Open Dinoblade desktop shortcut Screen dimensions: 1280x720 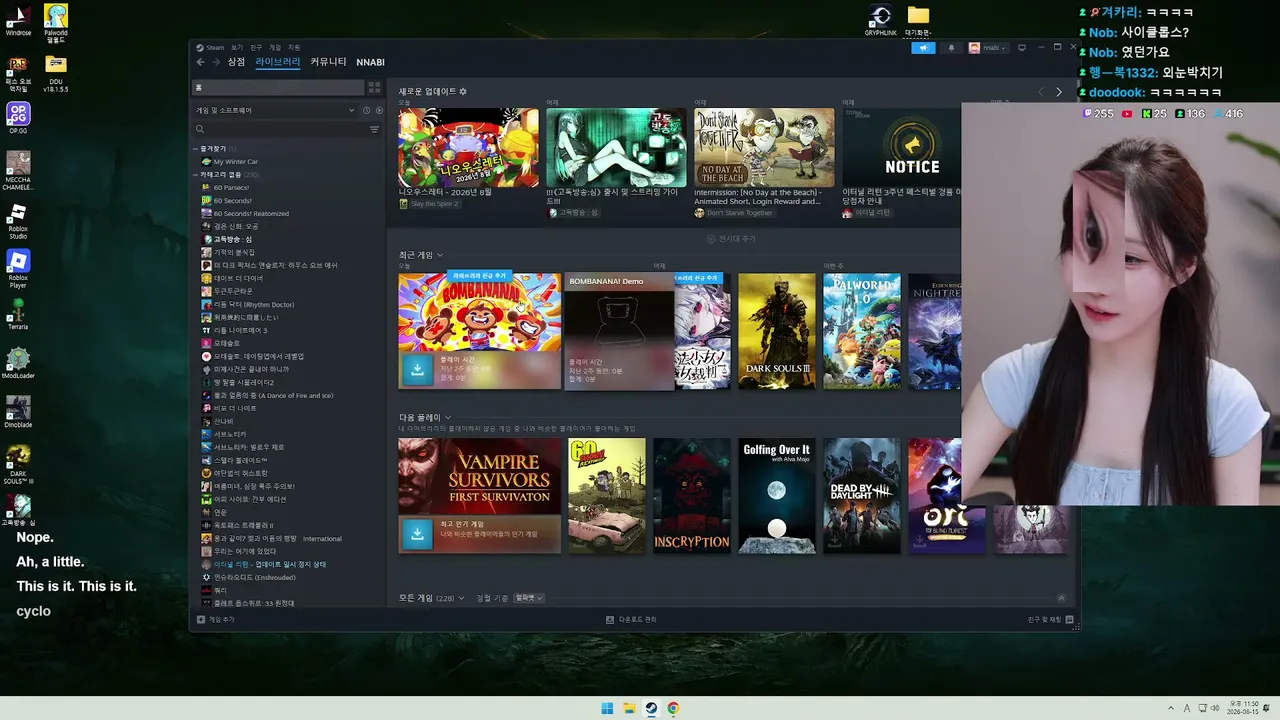(x=18, y=411)
